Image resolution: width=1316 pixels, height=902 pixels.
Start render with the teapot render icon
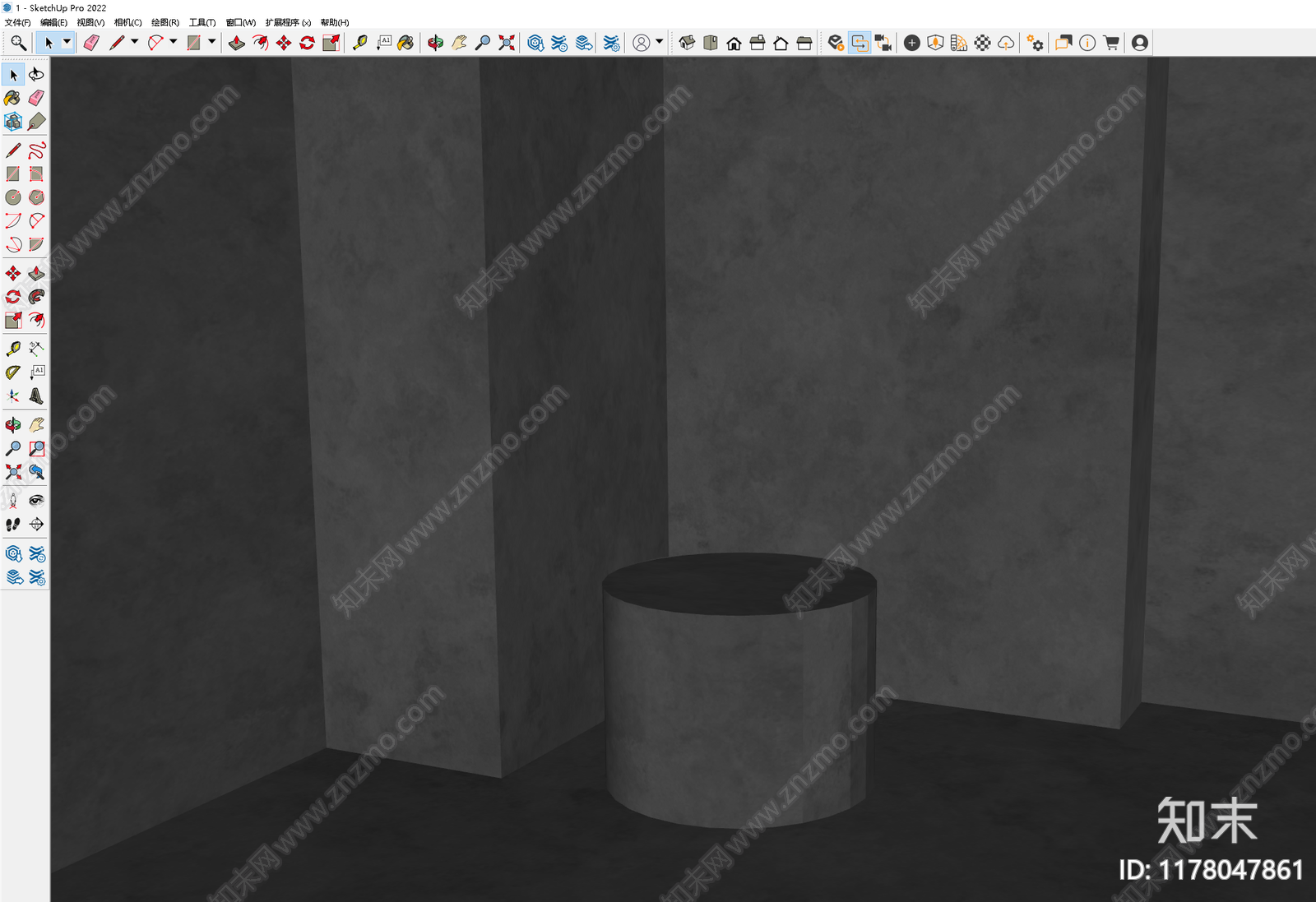[x=836, y=43]
